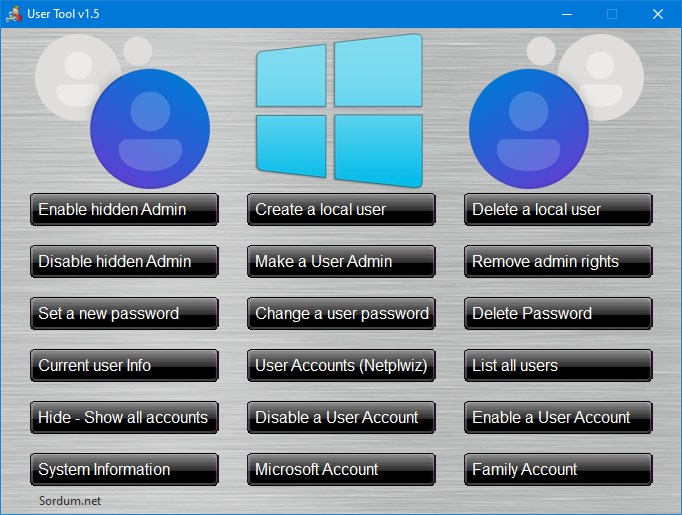The width and height of the screenshot is (682, 515).
Task: Click List all users
Action: [x=558, y=365]
